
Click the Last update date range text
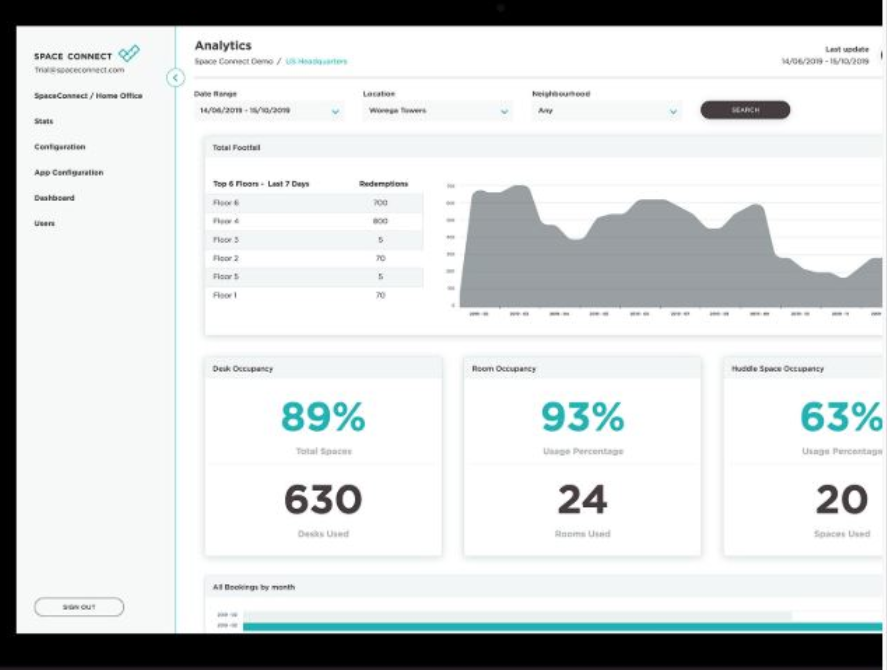pos(825,61)
